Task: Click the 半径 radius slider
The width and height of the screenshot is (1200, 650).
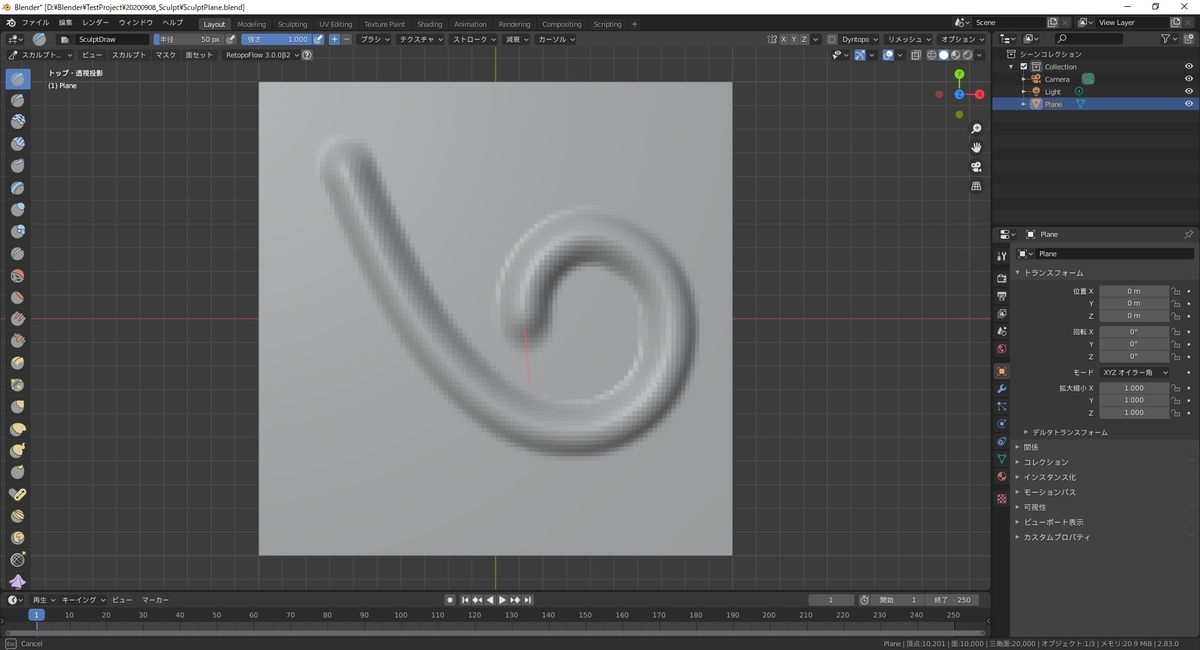Action: pos(189,39)
